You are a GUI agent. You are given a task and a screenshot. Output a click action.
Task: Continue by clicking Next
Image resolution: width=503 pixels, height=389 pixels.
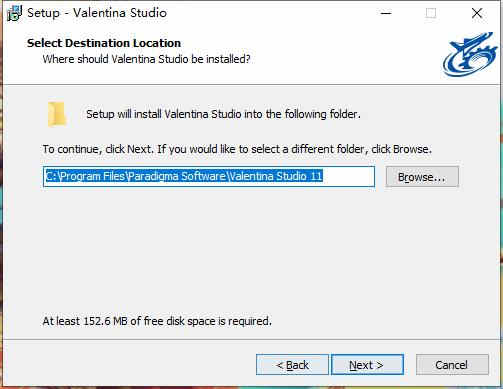pos(367,365)
